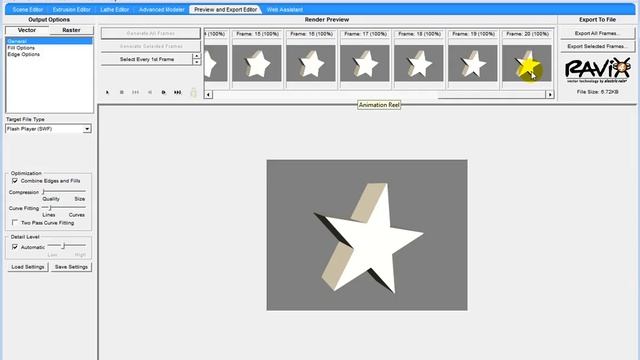Click the animation reel scrollbar track
This screenshot has width=640, height=360.
coord(379,95)
